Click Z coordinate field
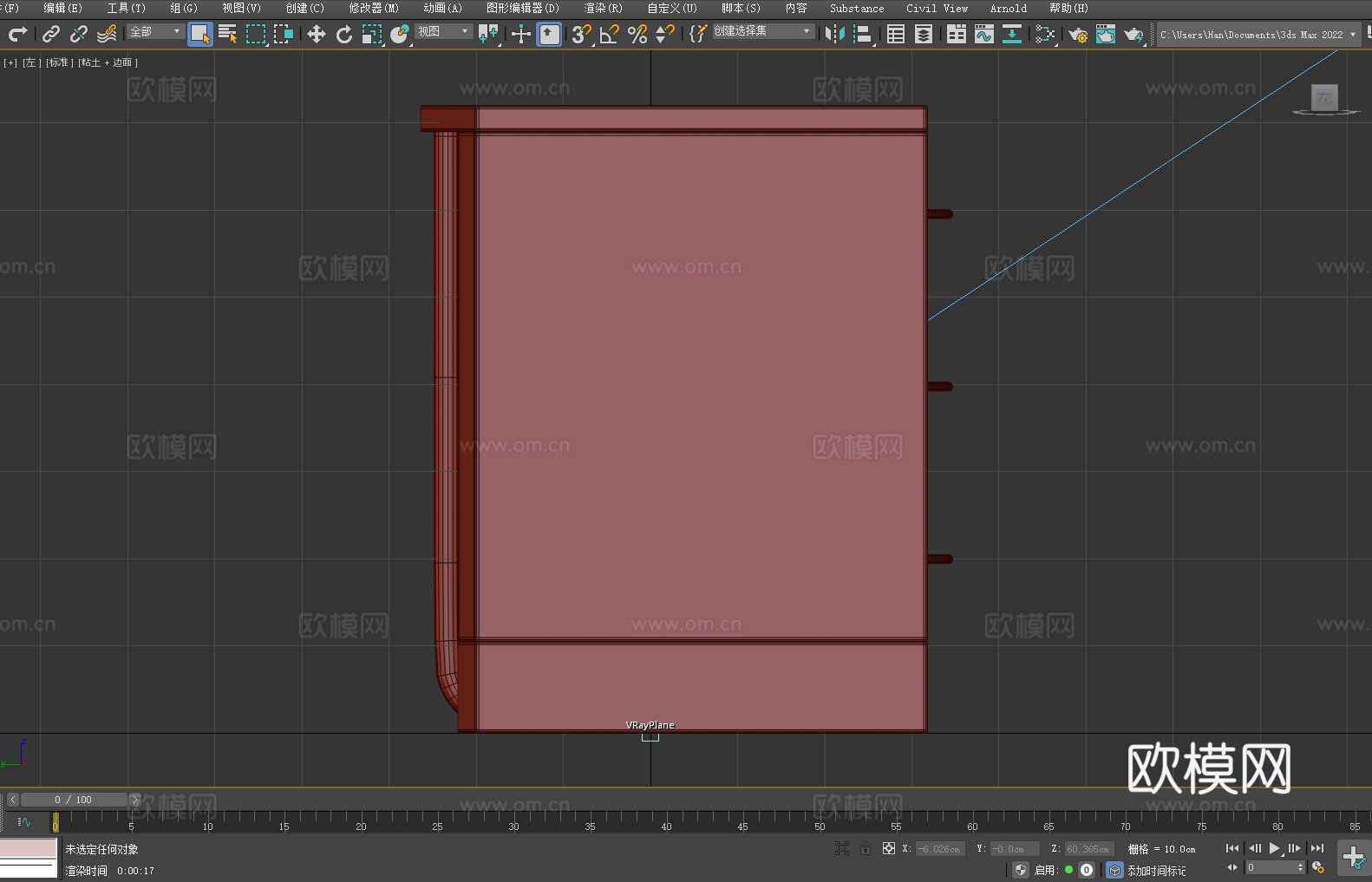This screenshot has height=882, width=1372. (1089, 849)
